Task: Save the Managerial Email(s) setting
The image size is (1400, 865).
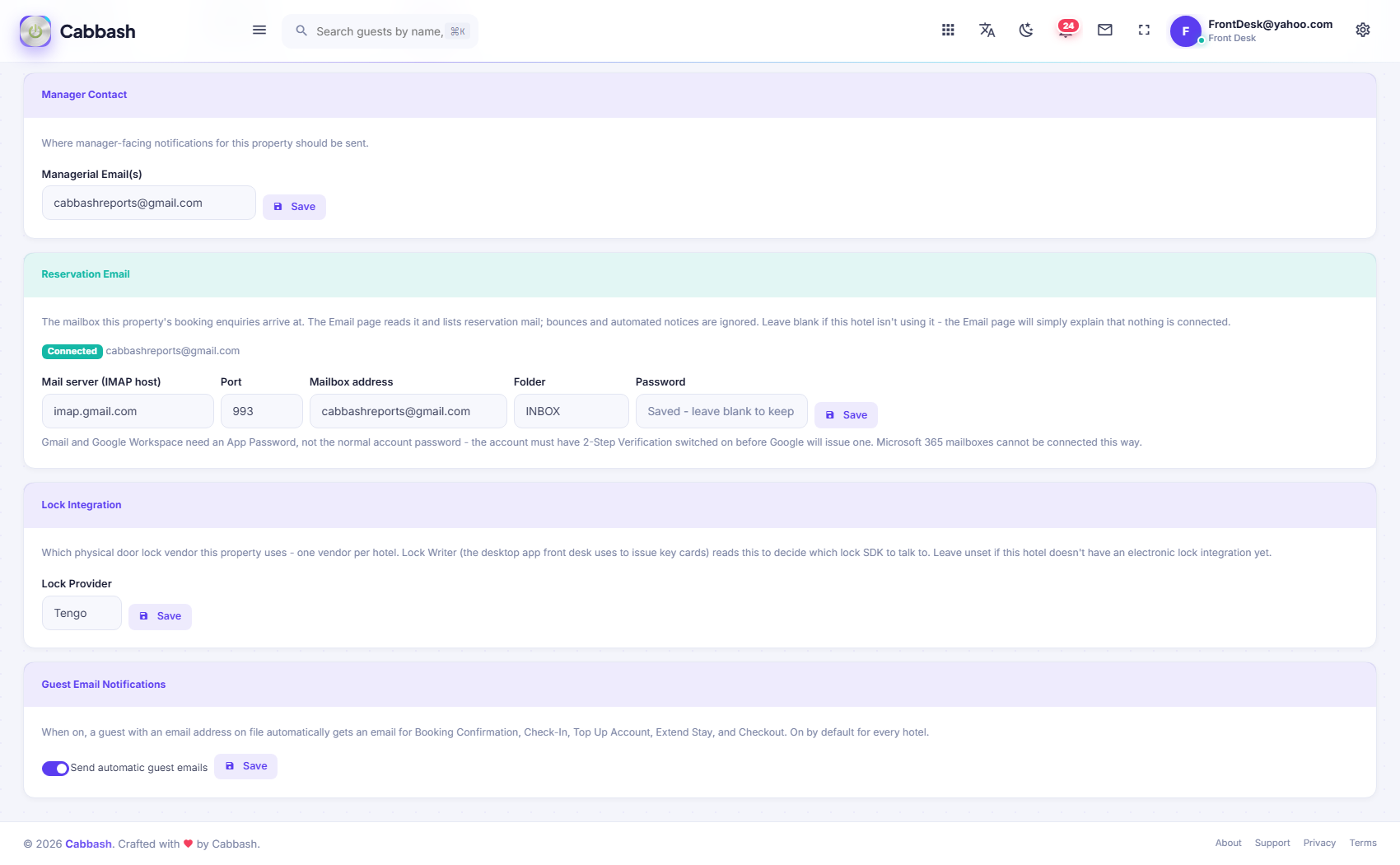Action: click(294, 207)
